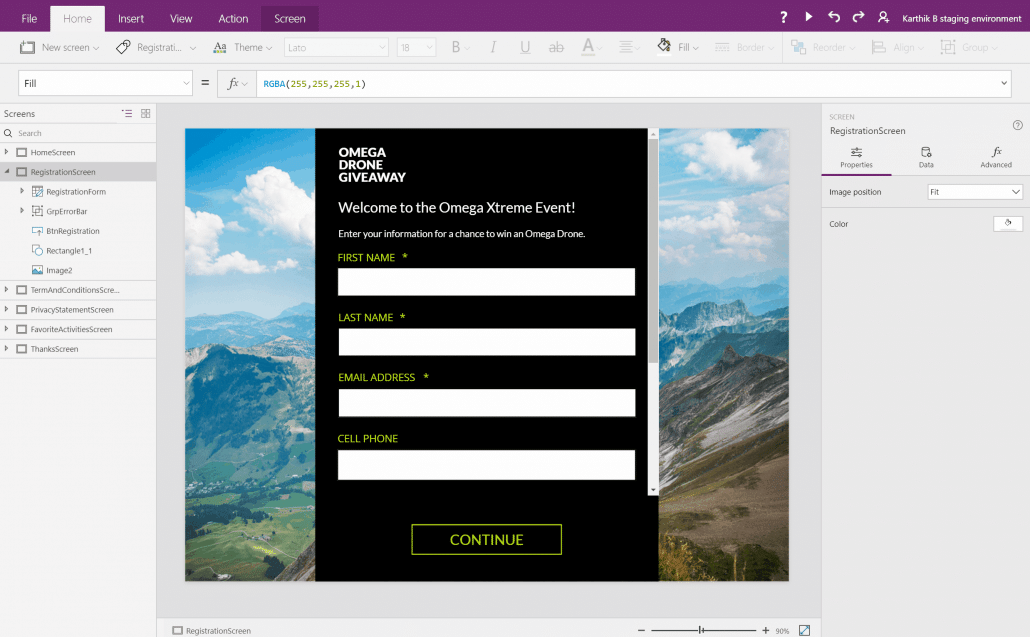Select ThanksScreen in the screens tree
The image size is (1030, 637).
(x=54, y=349)
